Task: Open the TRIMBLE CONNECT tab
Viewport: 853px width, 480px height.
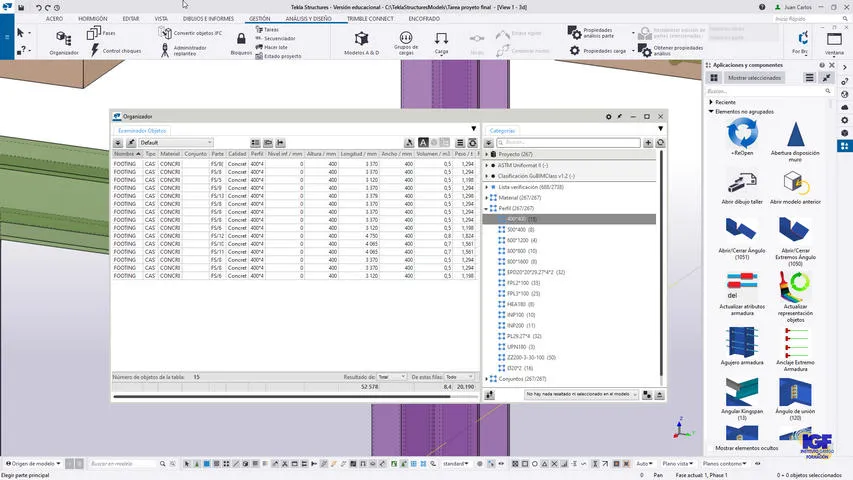Action: click(x=370, y=19)
